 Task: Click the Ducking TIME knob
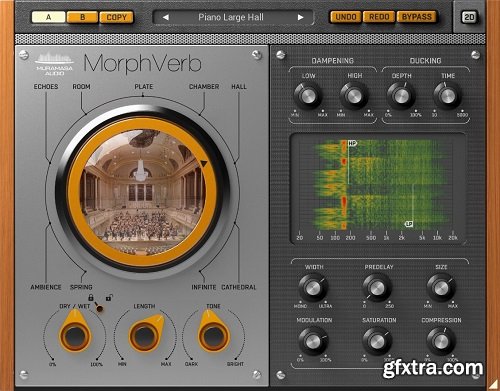[x=447, y=96]
